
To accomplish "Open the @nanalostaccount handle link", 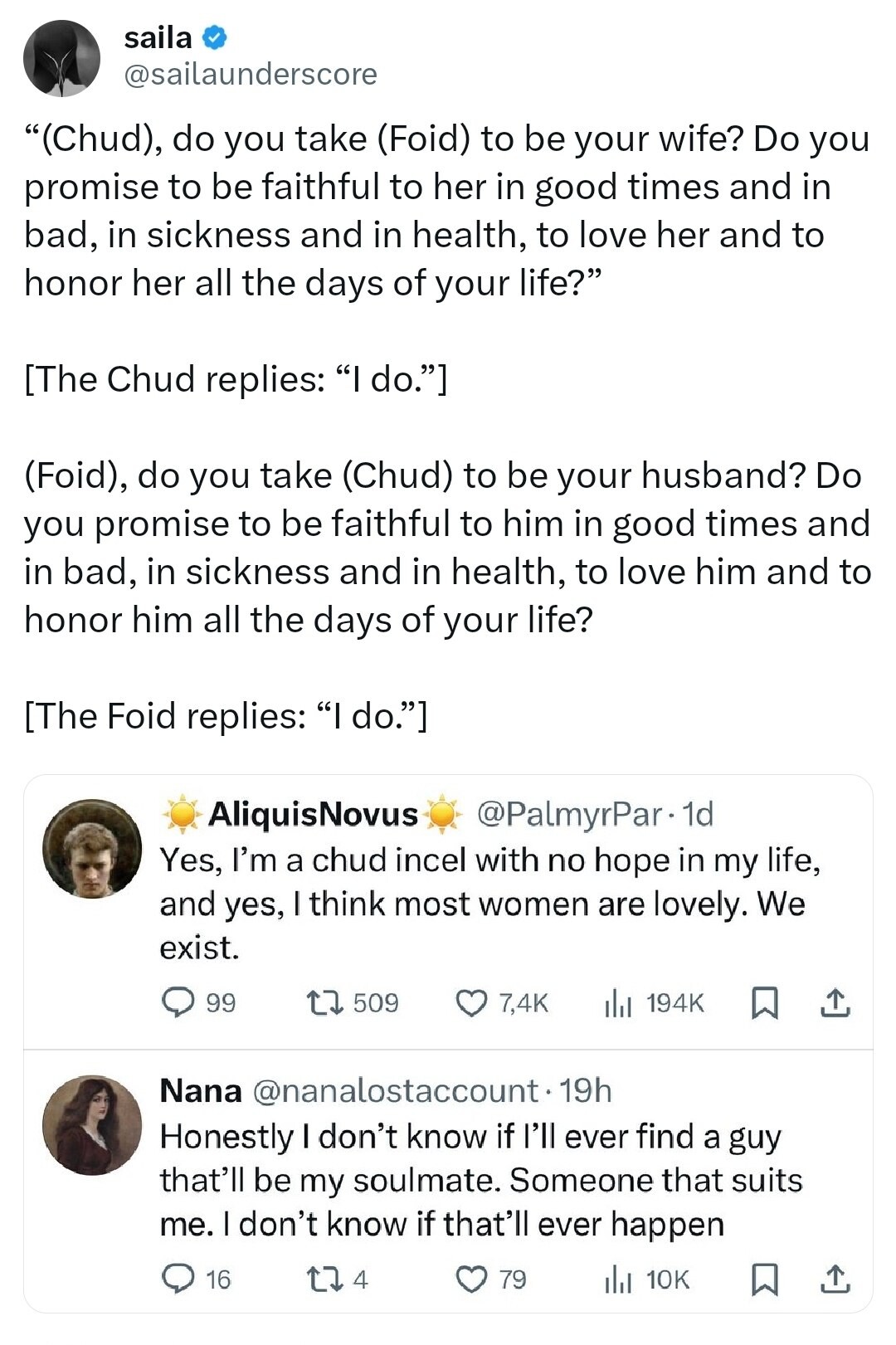I will click(x=394, y=1090).
